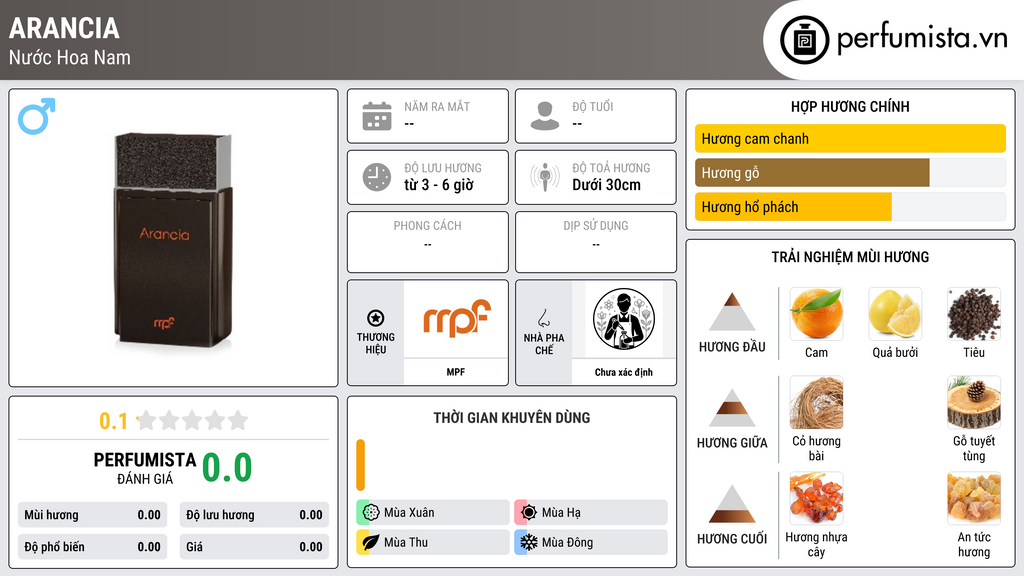This screenshot has height=576, width=1024.
Task: Click the perfumer illustration icon
Action: (x=624, y=319)
